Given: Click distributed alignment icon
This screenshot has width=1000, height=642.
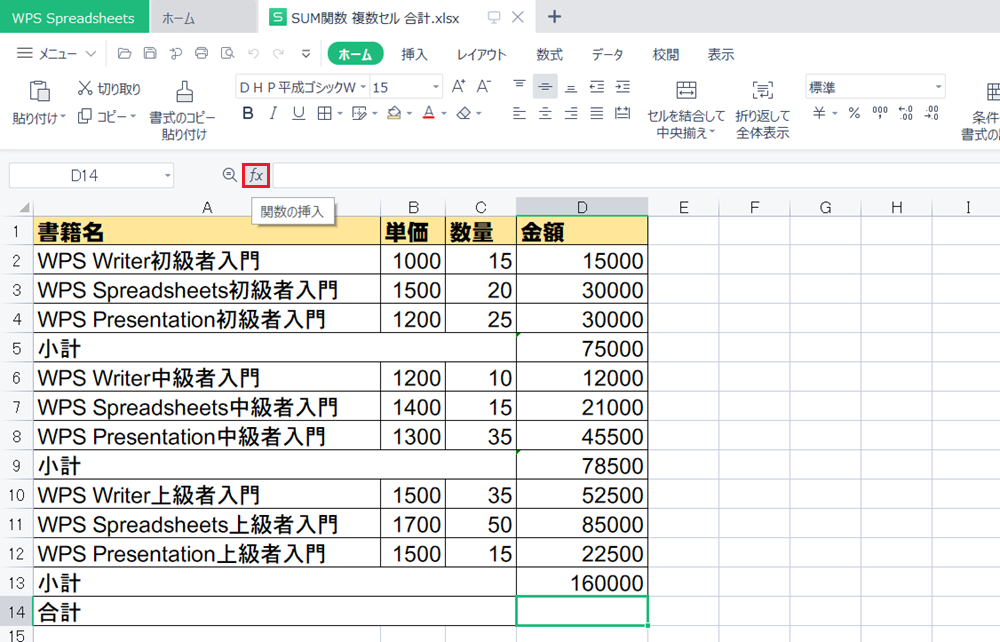Looking at the screenshot, I should (622, 113).
